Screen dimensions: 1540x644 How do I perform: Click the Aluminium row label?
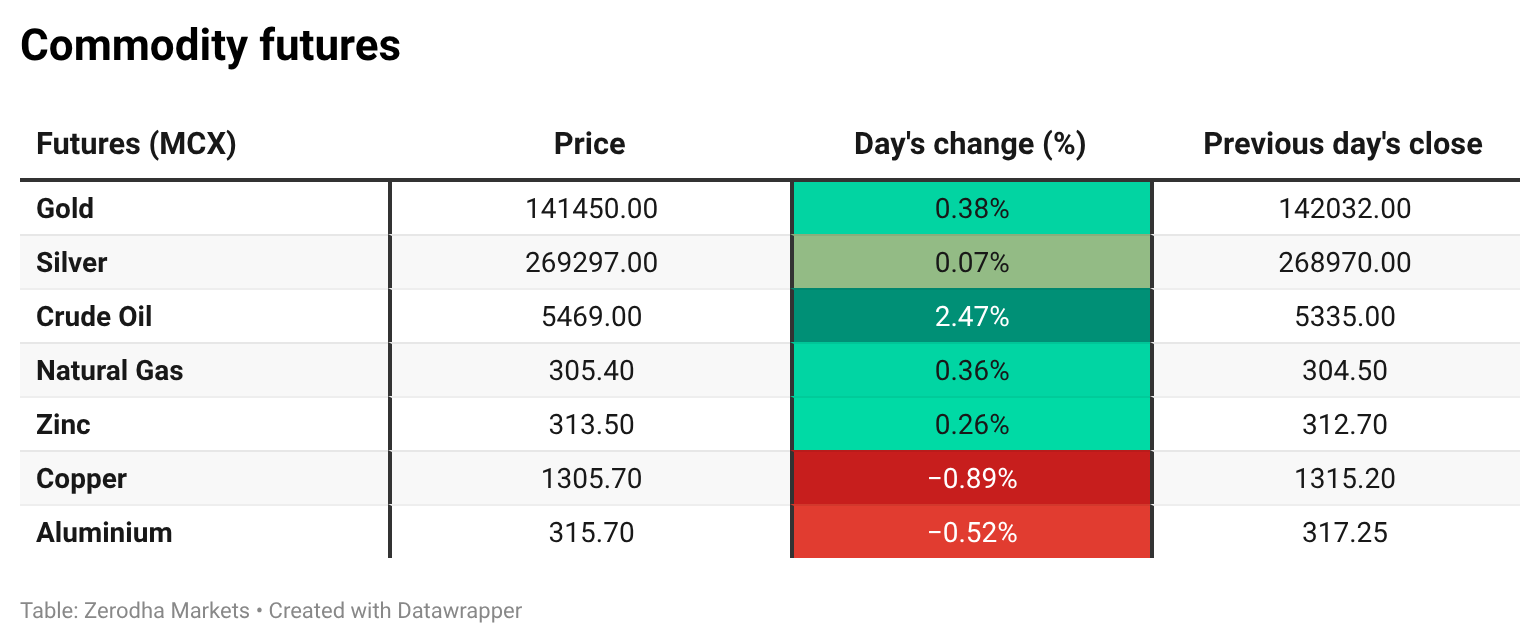(104, 533)
